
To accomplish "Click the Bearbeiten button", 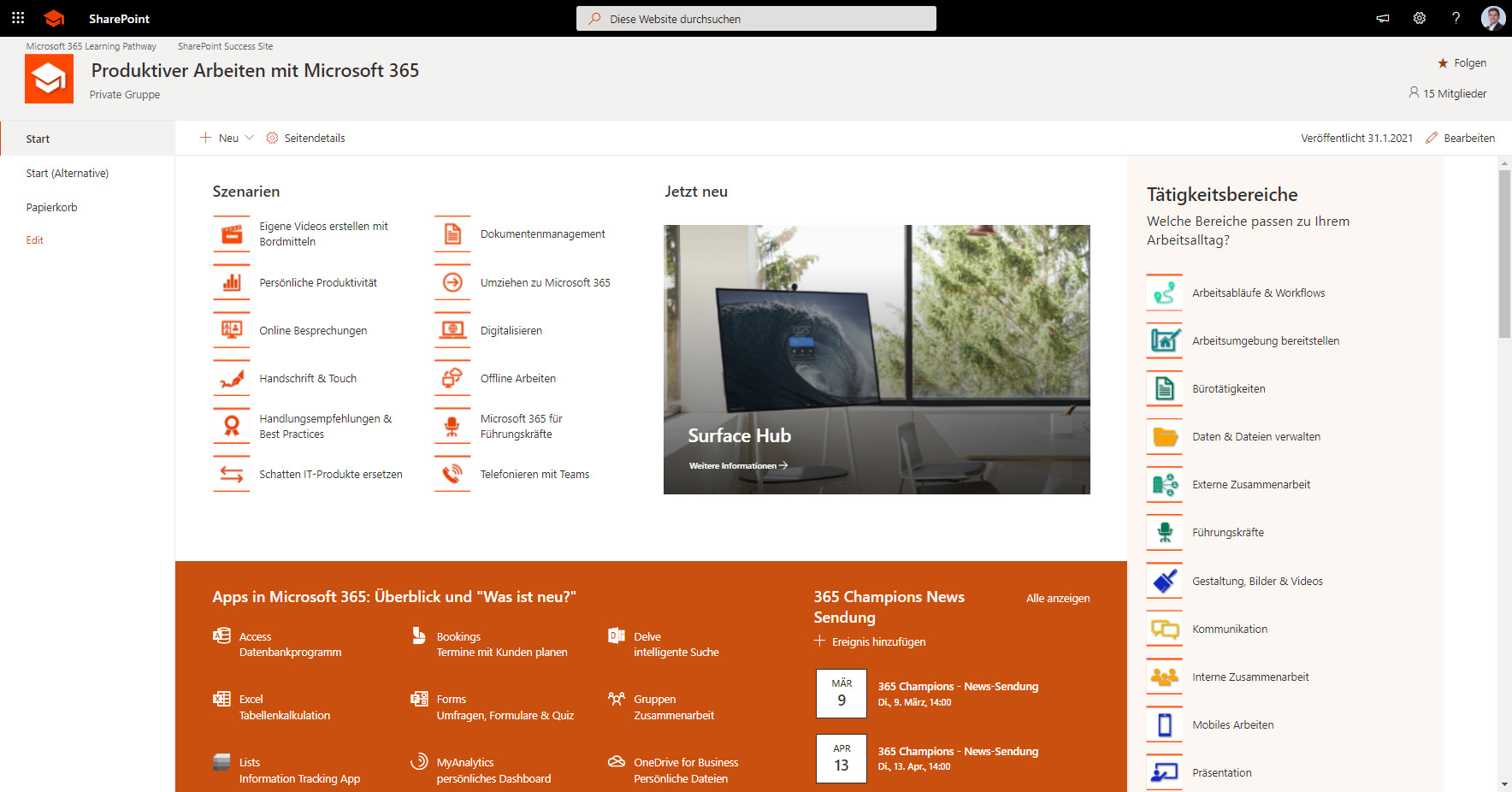I will [x=1461, y=138].
